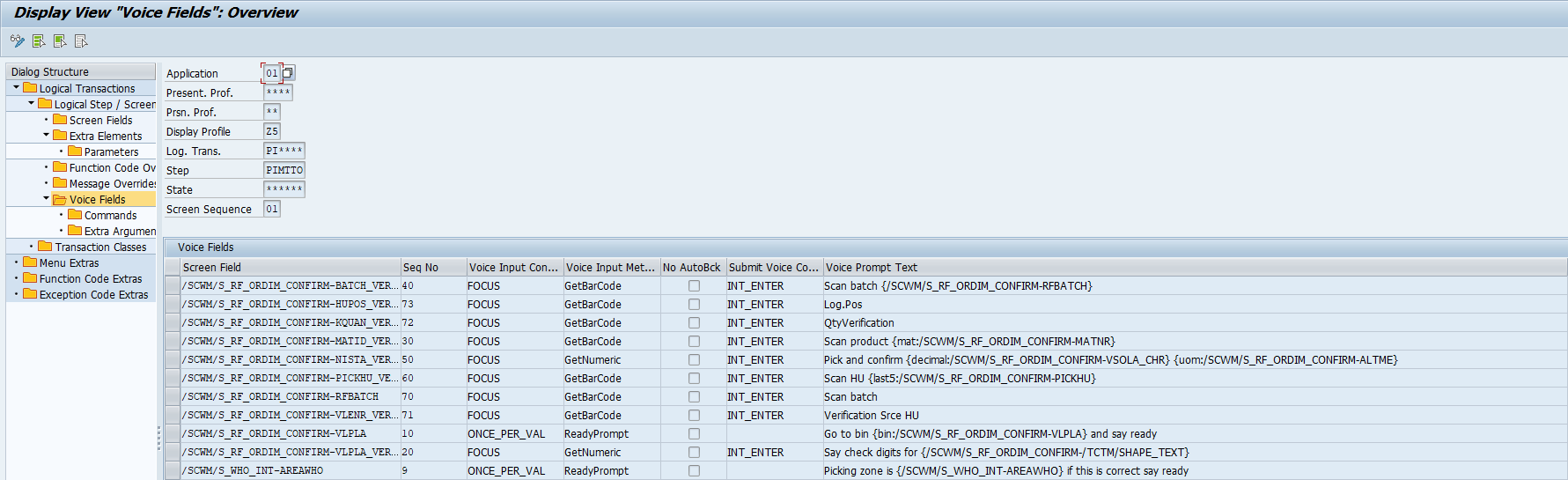1568x480 pixels.
Task: Click the Display/Change toggle icon
Action: tap(17, 41)
